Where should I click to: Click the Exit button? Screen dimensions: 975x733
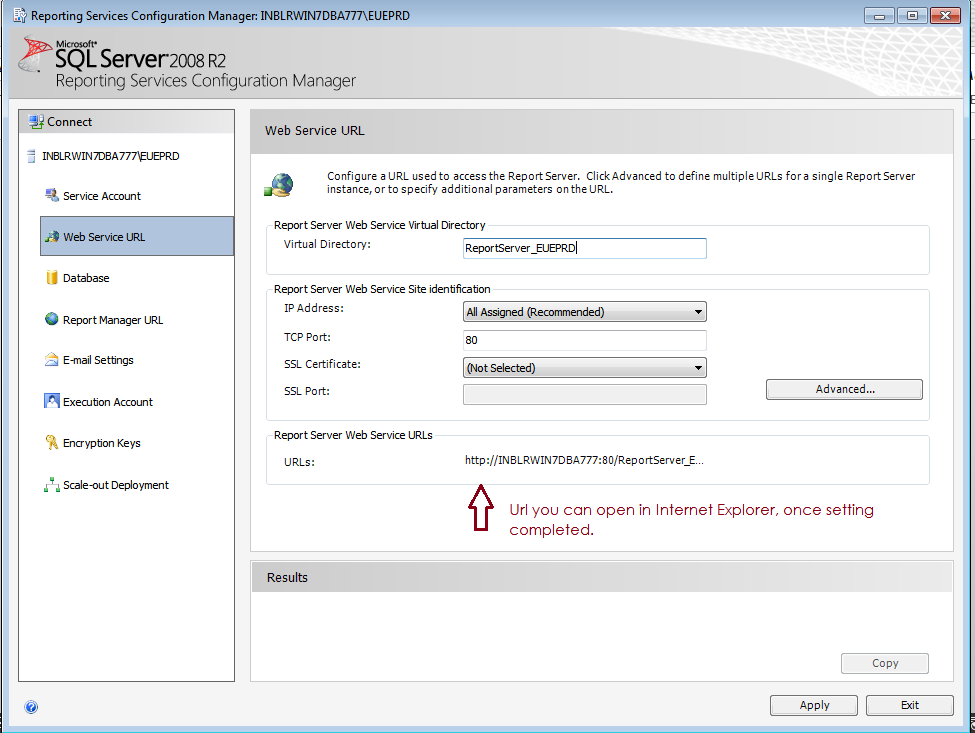[910, 705]
